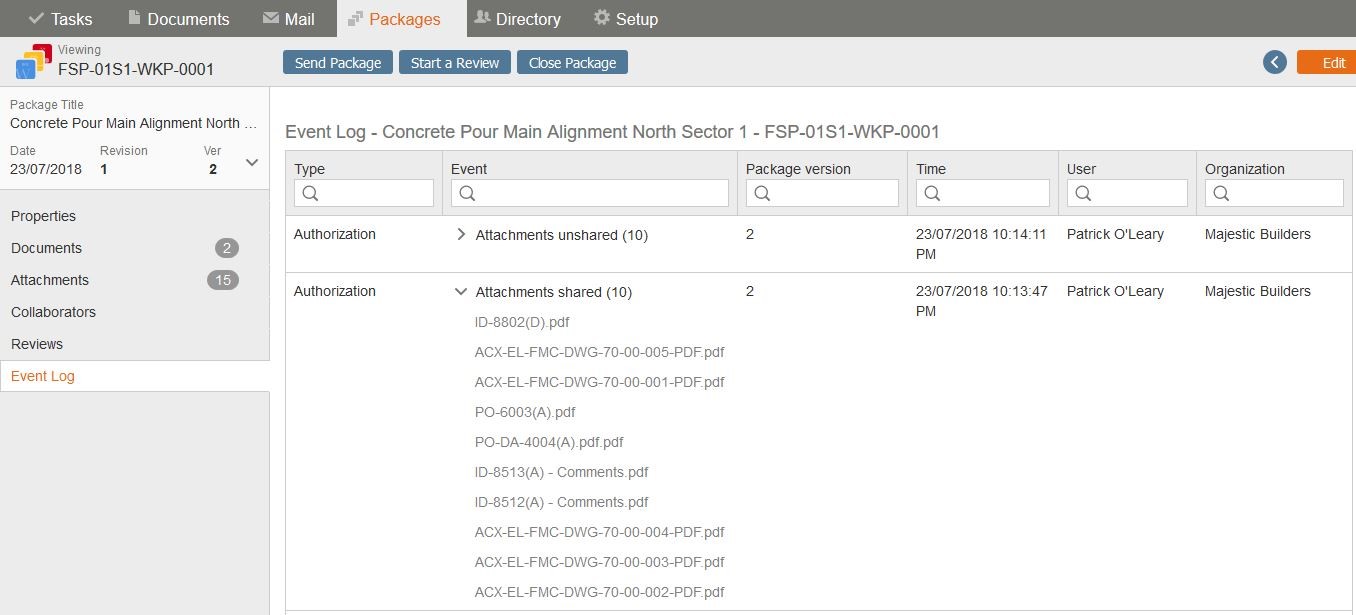Open the Directory tab
The image size is (1356, 615).
517,19
